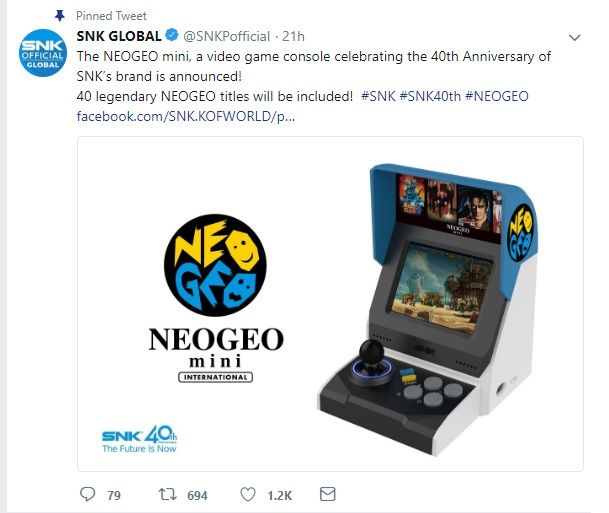
Task: Open the #NEOGEO hashtag
Action: point(497,96)
